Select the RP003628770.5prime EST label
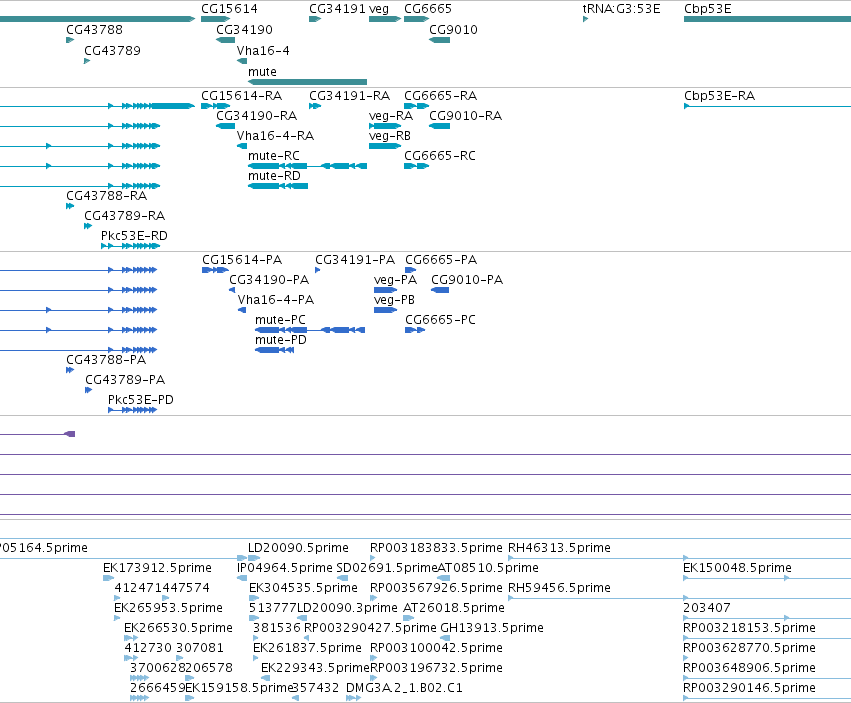Viewport: 851px width, 703px height. (x=749, y=648)
